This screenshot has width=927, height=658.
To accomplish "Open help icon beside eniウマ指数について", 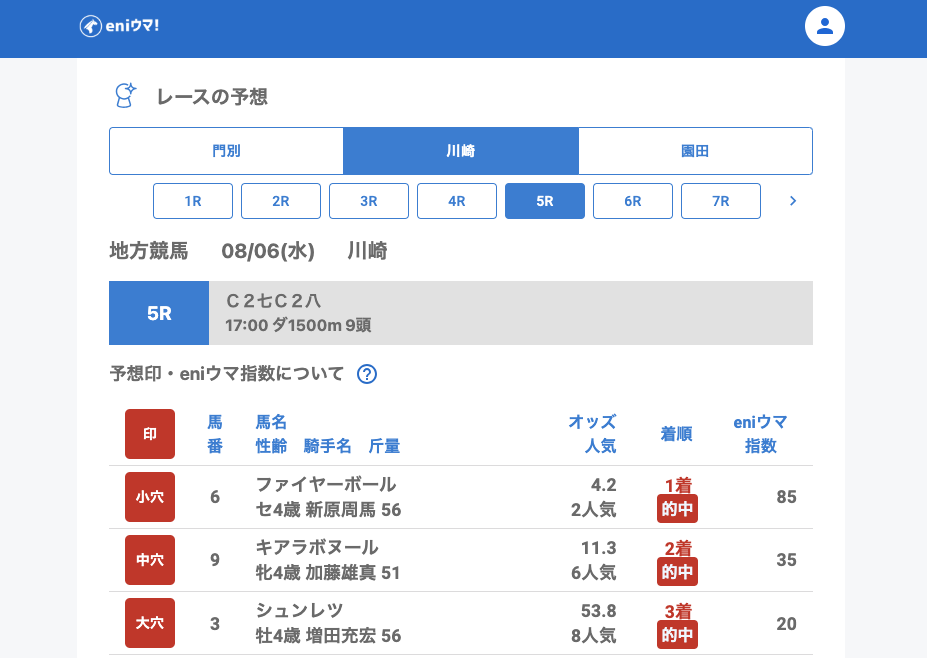I will click(x=367, y=374).
